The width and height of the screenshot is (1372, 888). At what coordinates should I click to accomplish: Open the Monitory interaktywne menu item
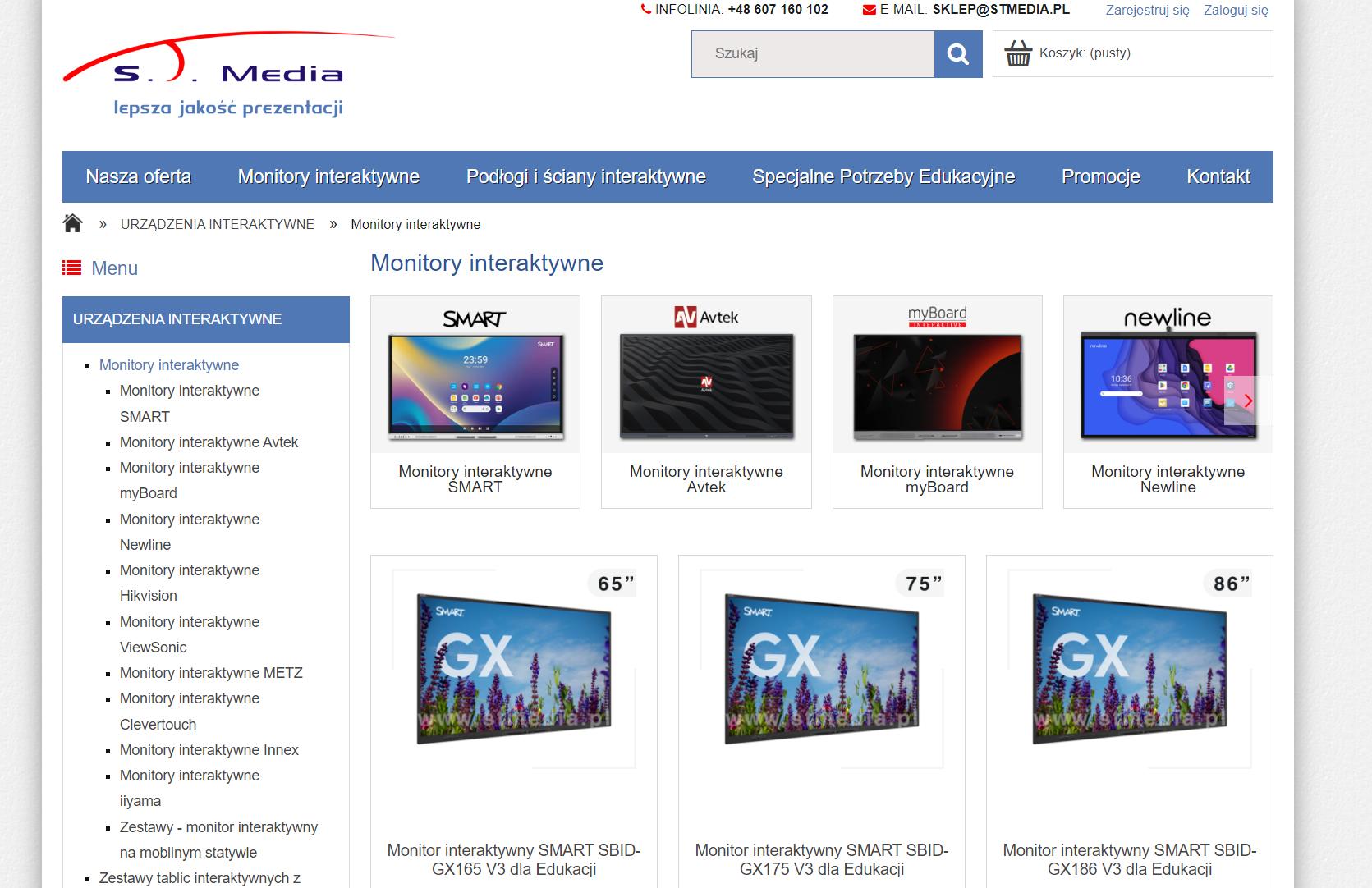(328, 176)
